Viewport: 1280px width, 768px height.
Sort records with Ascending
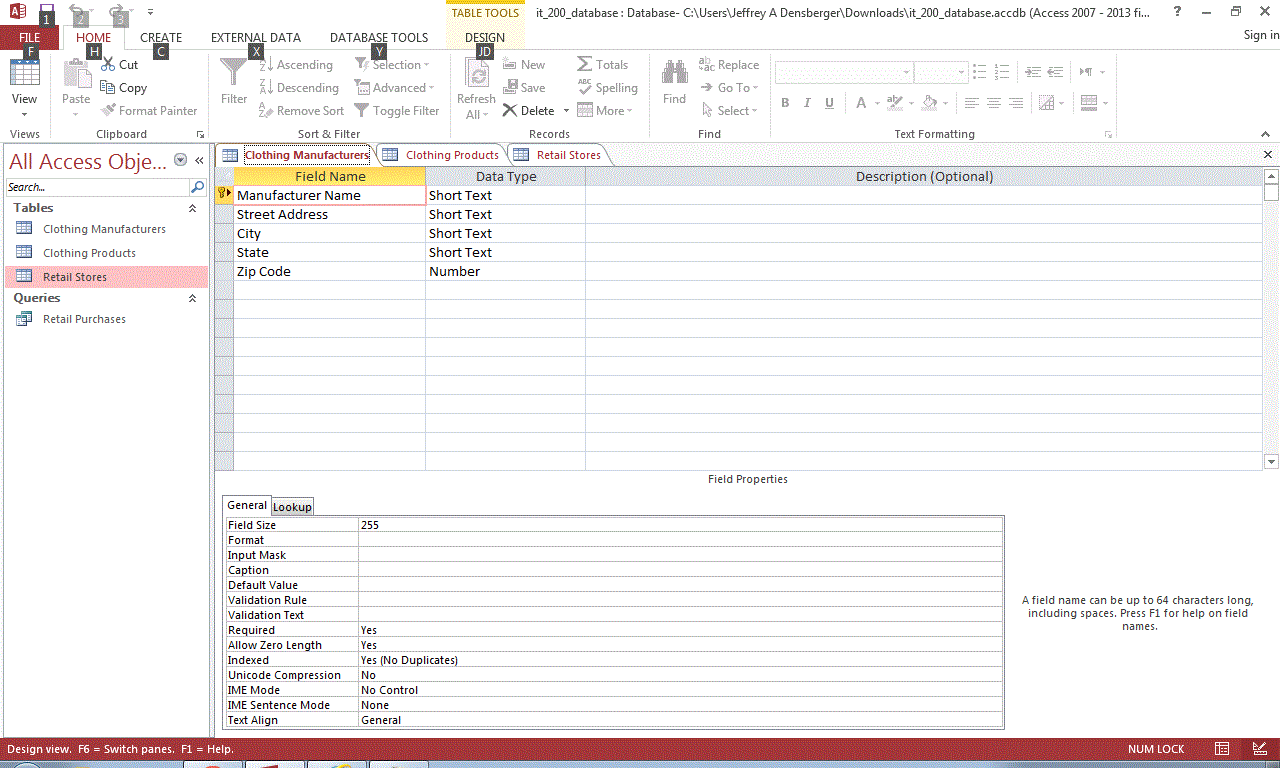[296, 64]
